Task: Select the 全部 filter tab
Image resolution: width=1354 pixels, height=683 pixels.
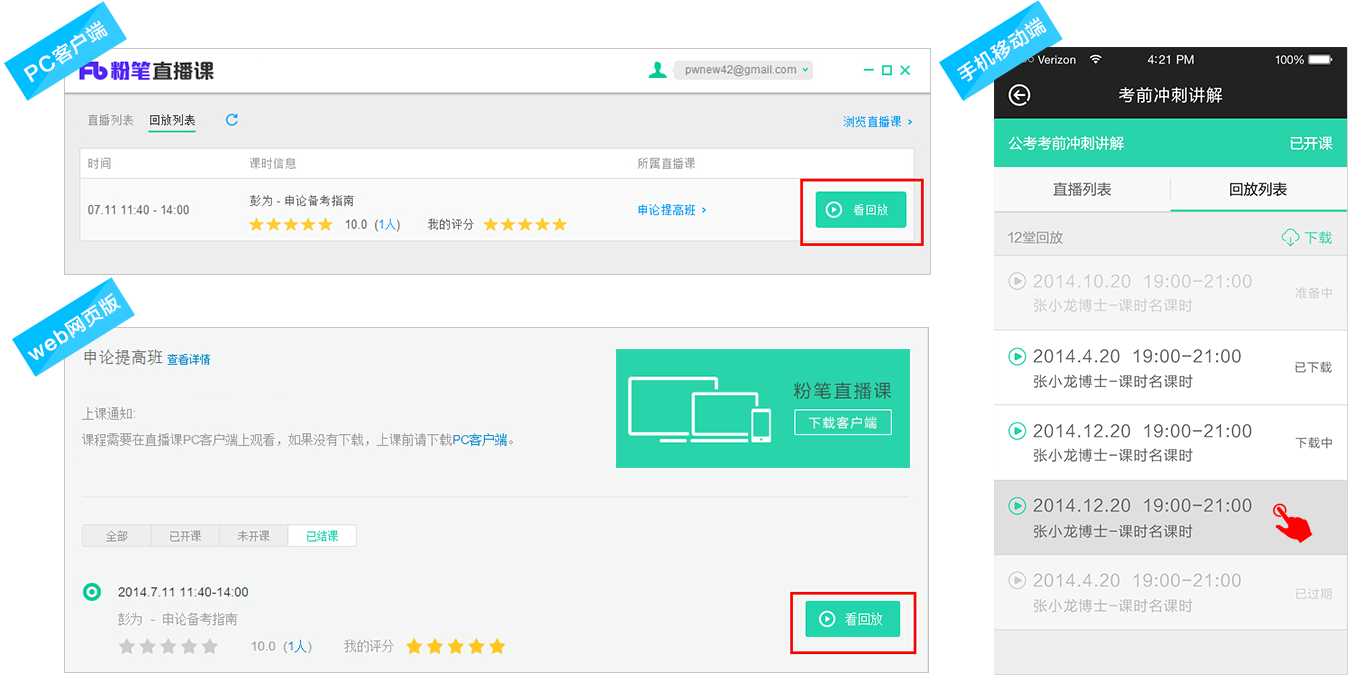Action: [117, 536]
